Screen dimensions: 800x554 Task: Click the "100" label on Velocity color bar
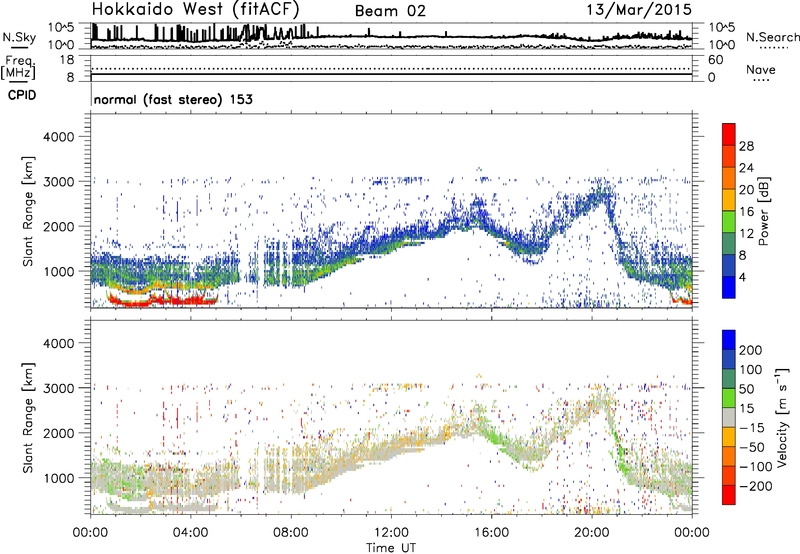pyautogui.click(x=751, y=369)
